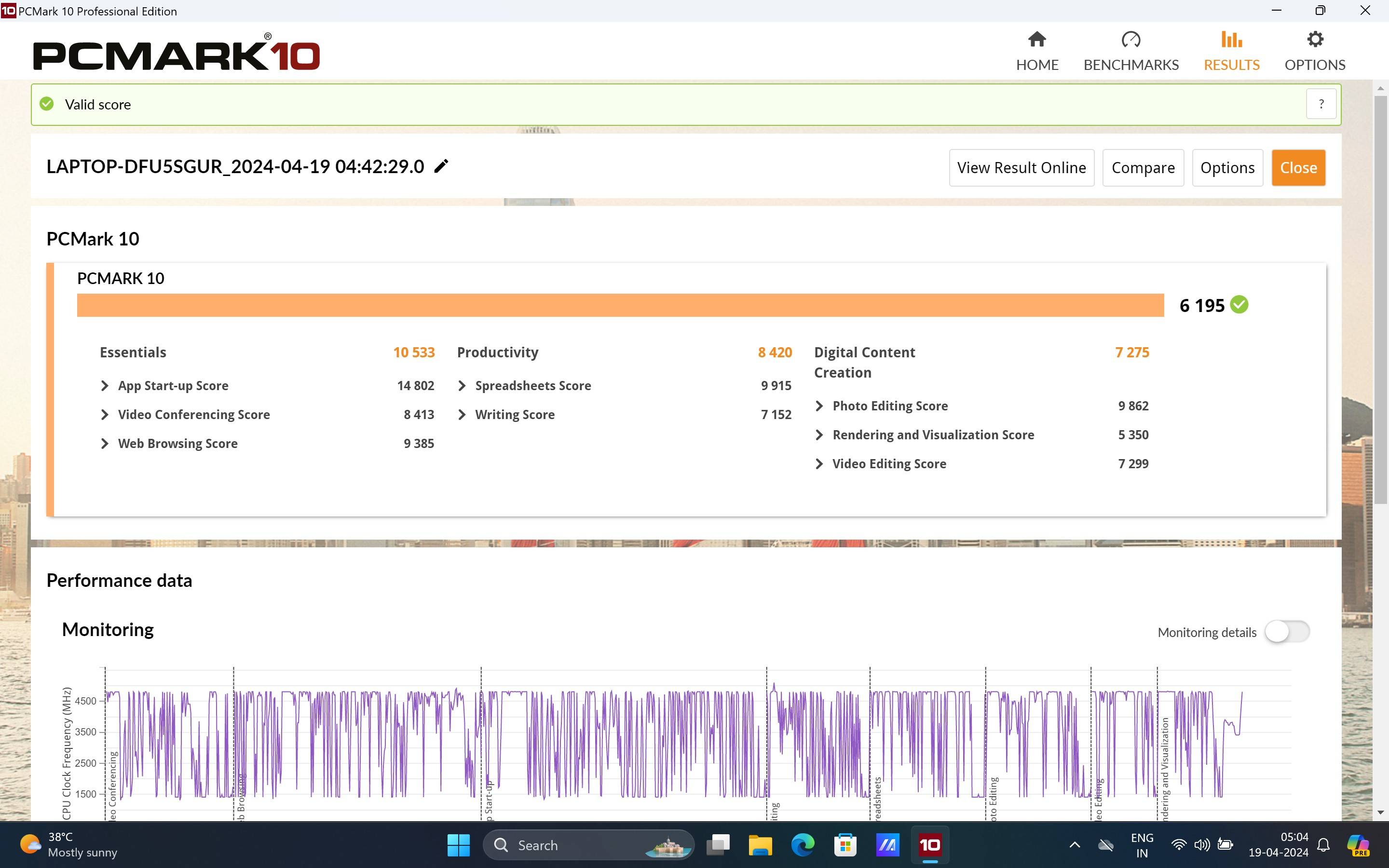Expand Web Browsing Score row

105,444
